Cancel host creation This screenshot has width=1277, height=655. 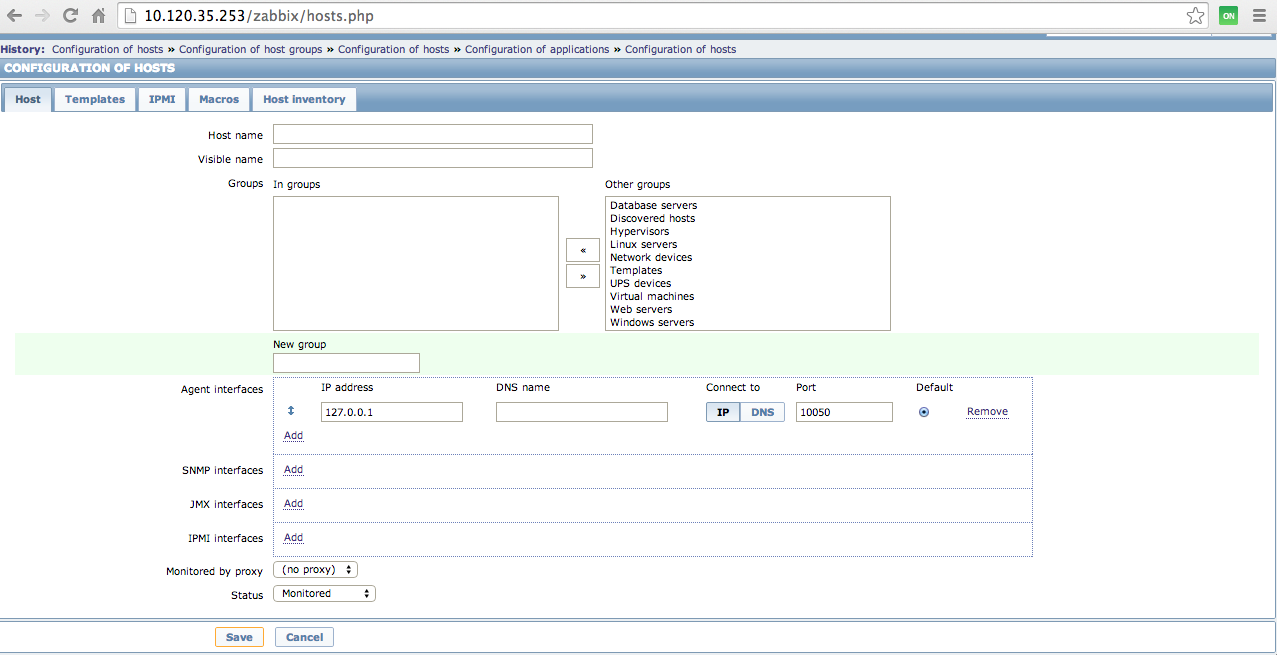point(304,637)
